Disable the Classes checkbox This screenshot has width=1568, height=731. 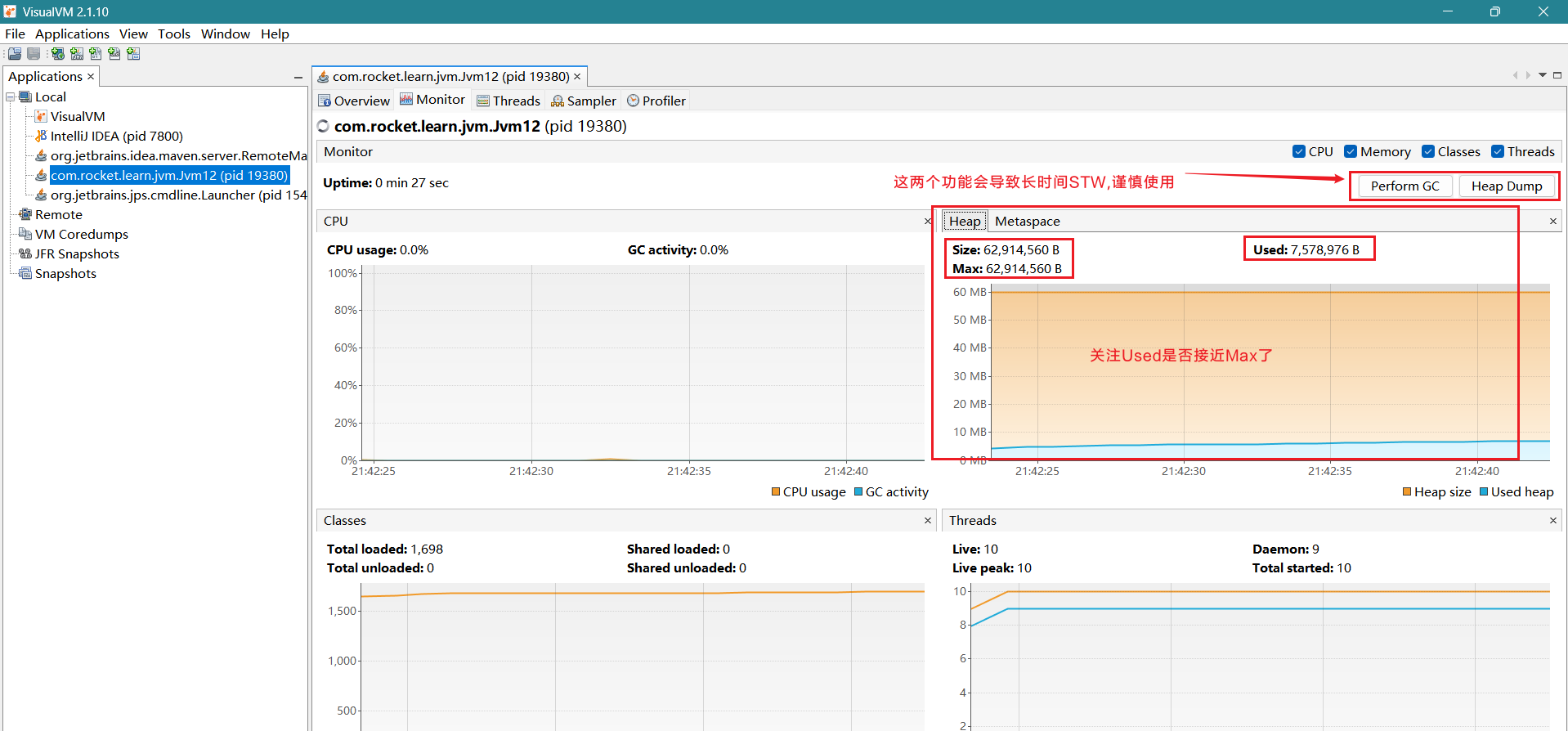tap(1428, 152)
